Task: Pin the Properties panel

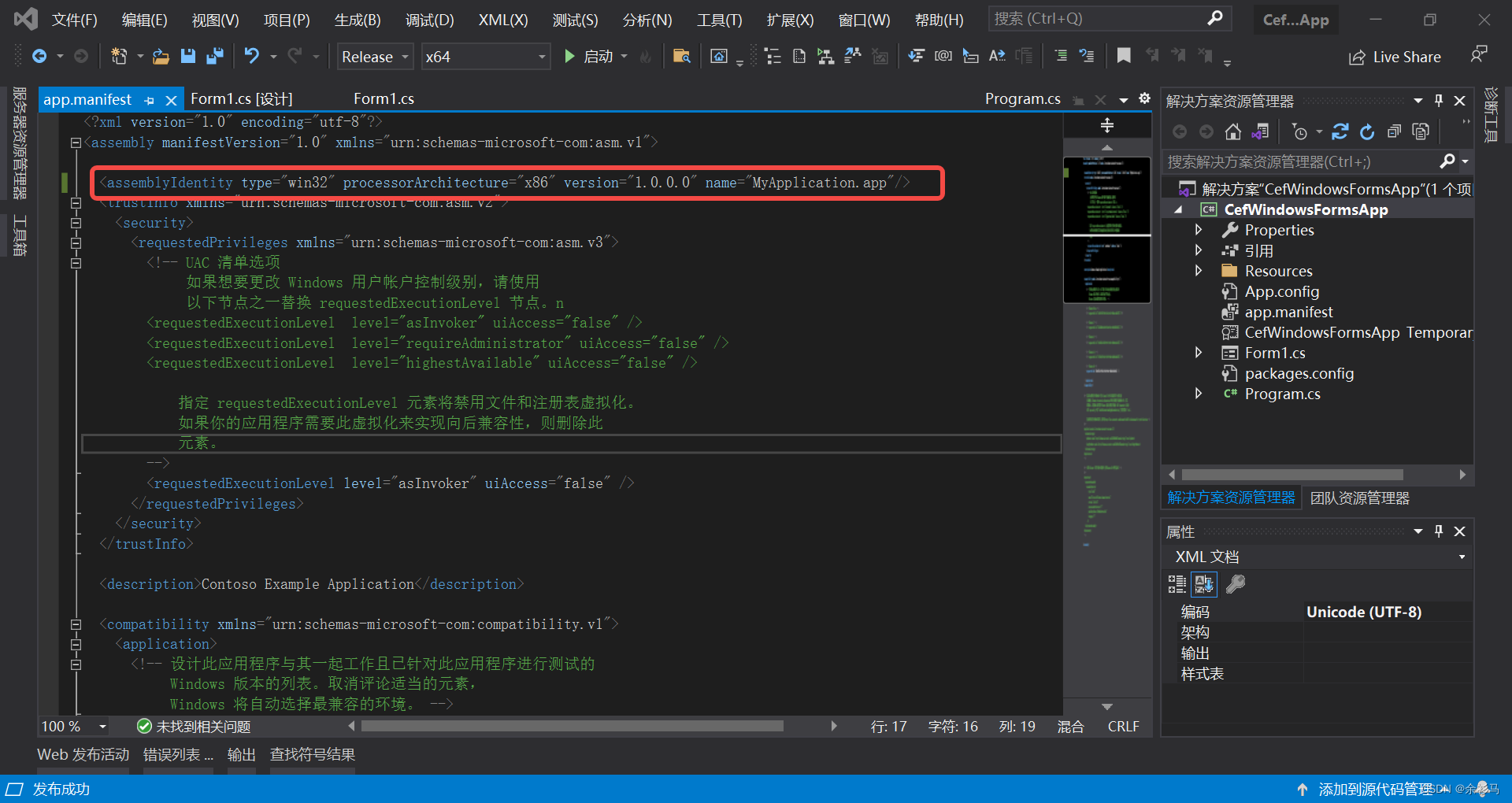Action: [x=1439, y=531]
